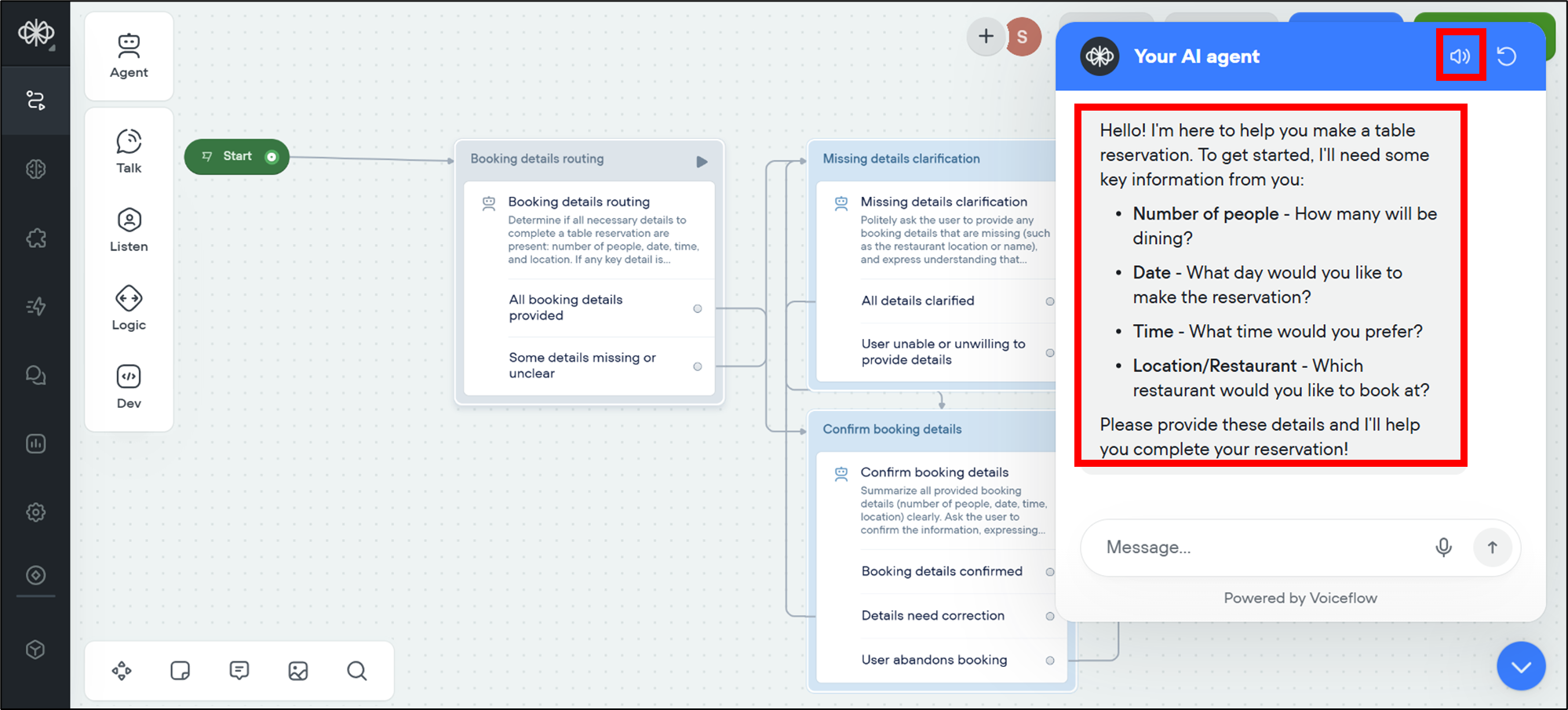Select the Talk step tool

[x=129, y=151]
